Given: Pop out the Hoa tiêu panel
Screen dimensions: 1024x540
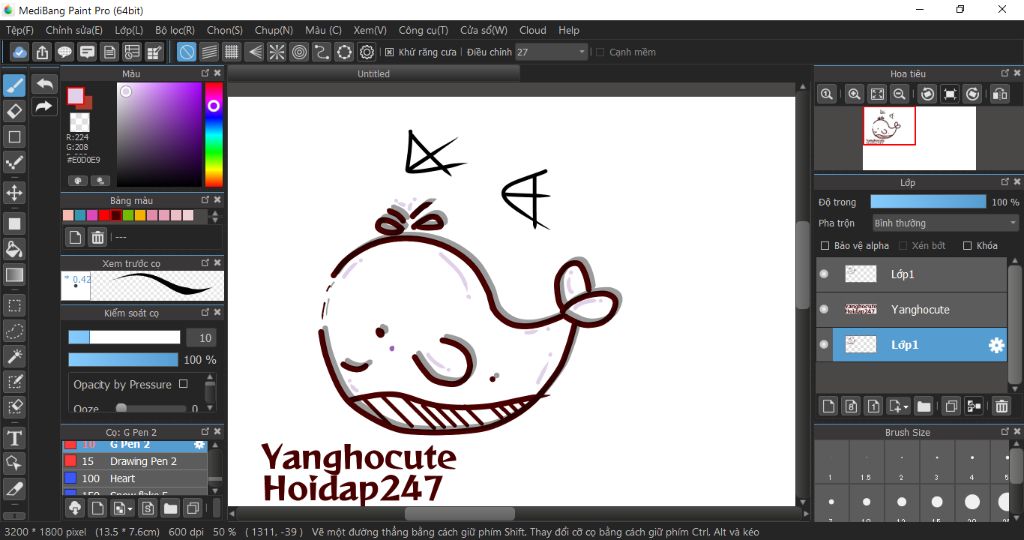Looking at the screenshot, I should pyautogui.click(x=1005, y=73).
